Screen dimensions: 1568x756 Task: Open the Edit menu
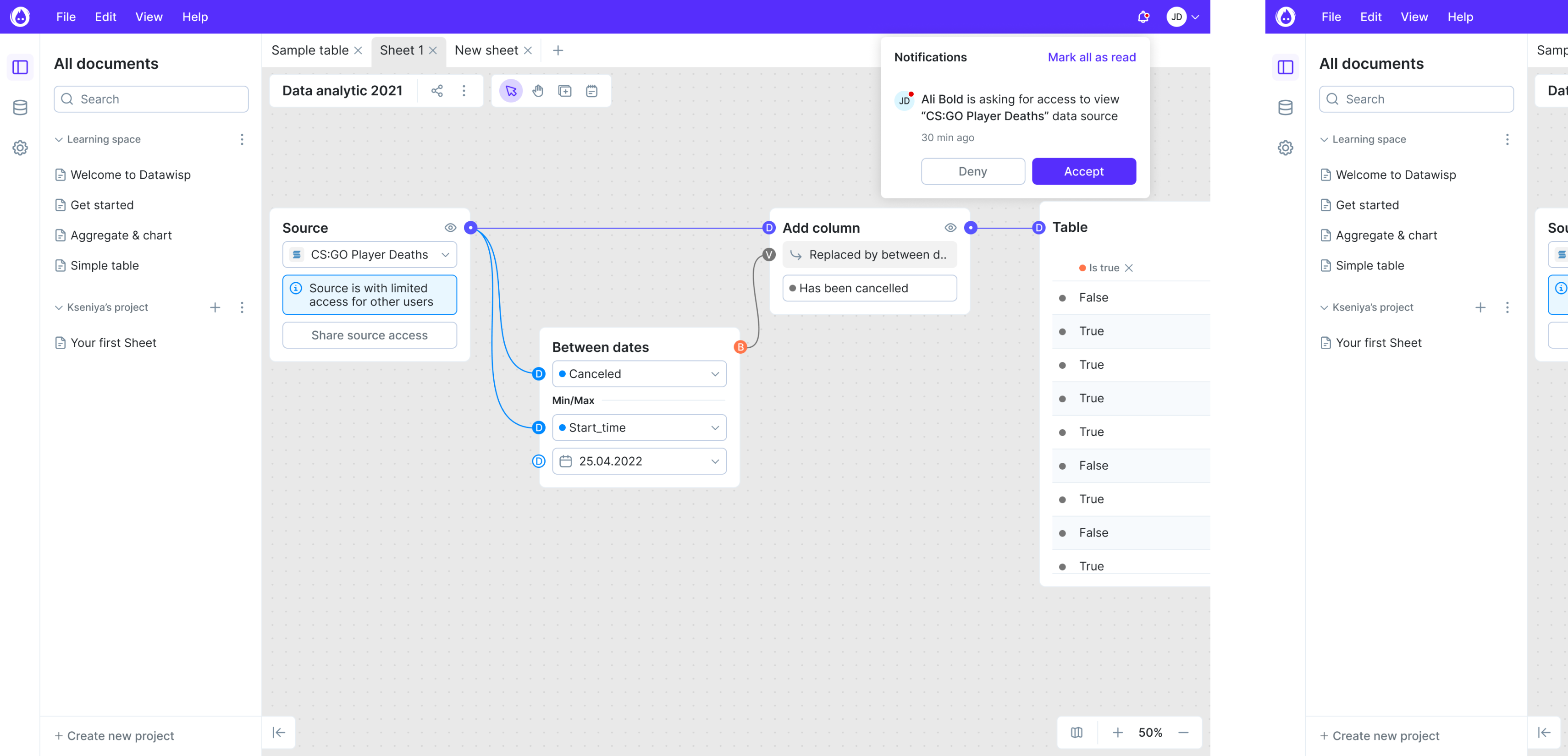point(105,17)
